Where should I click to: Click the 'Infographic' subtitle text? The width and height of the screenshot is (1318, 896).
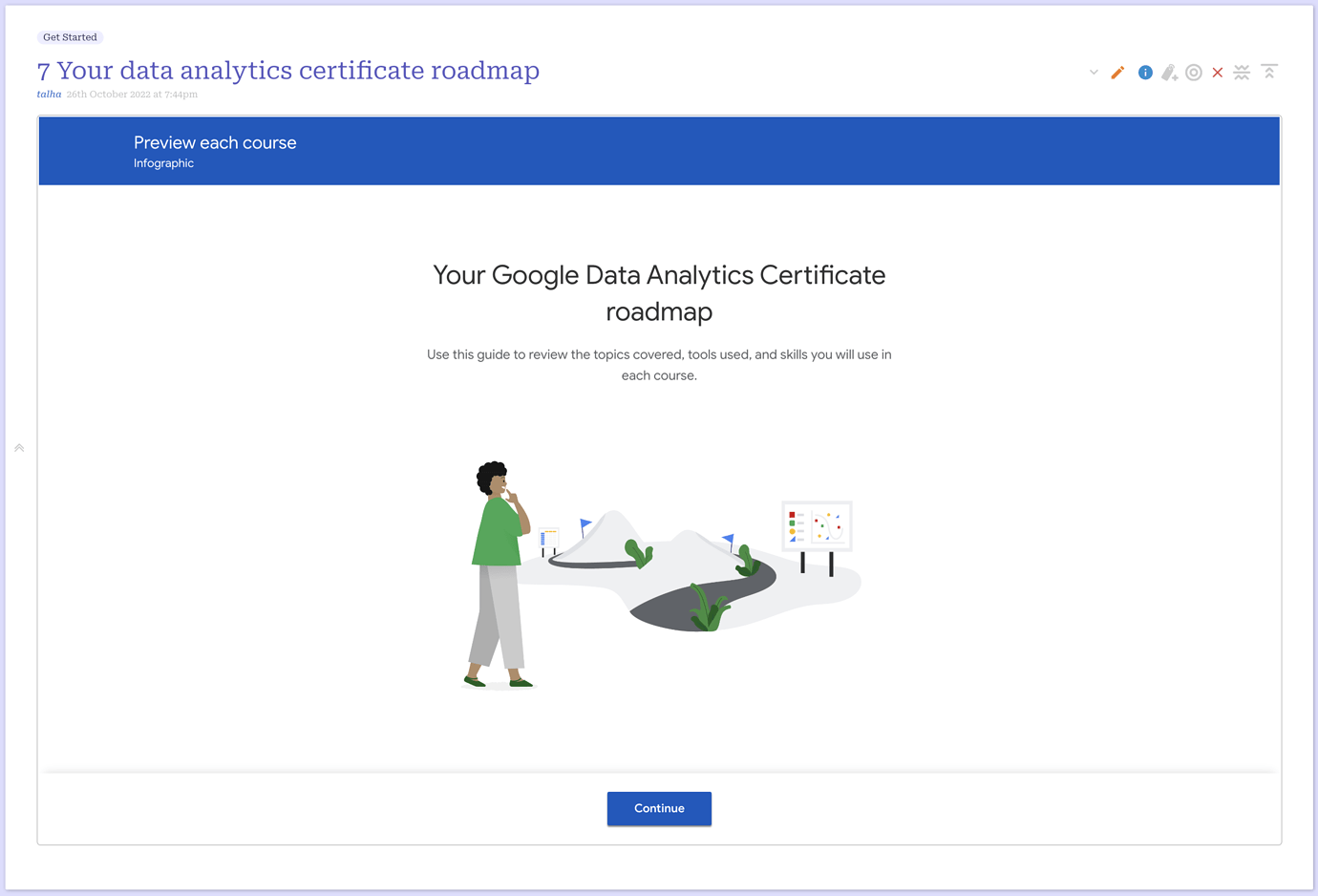163,163
